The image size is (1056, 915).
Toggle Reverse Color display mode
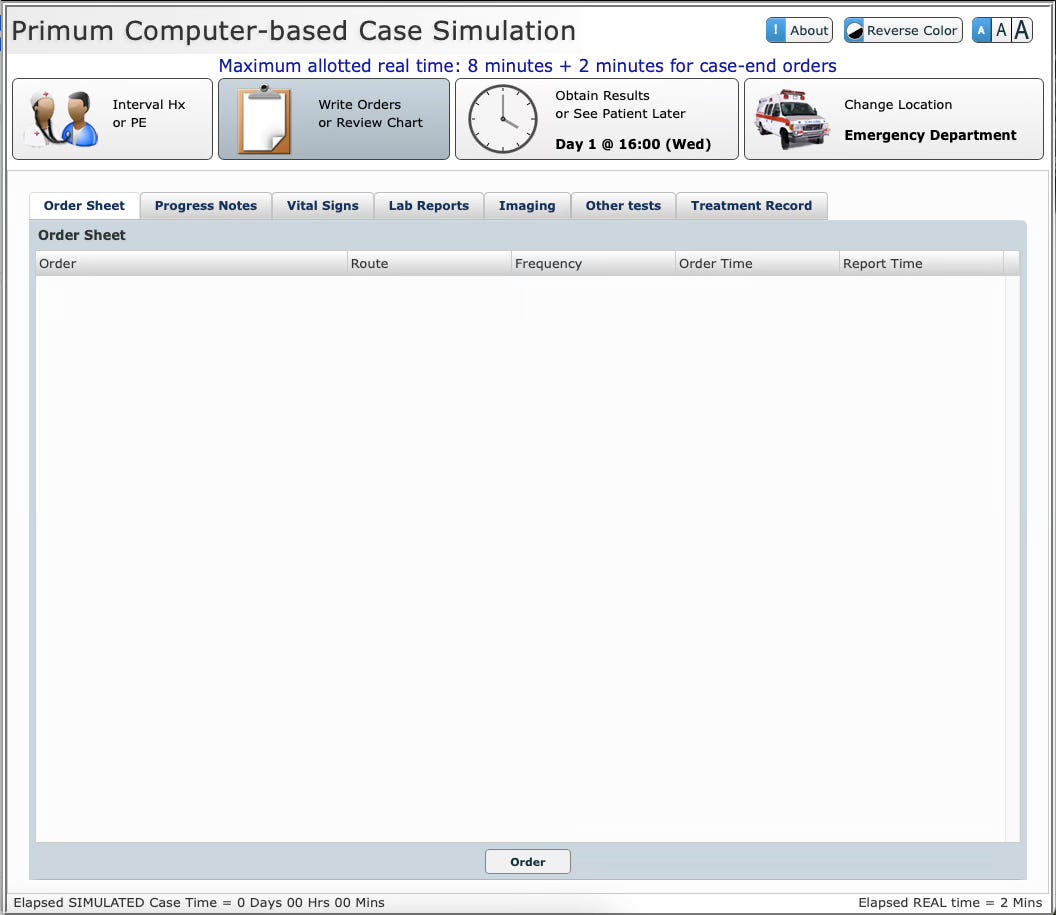tap(901, 30)
